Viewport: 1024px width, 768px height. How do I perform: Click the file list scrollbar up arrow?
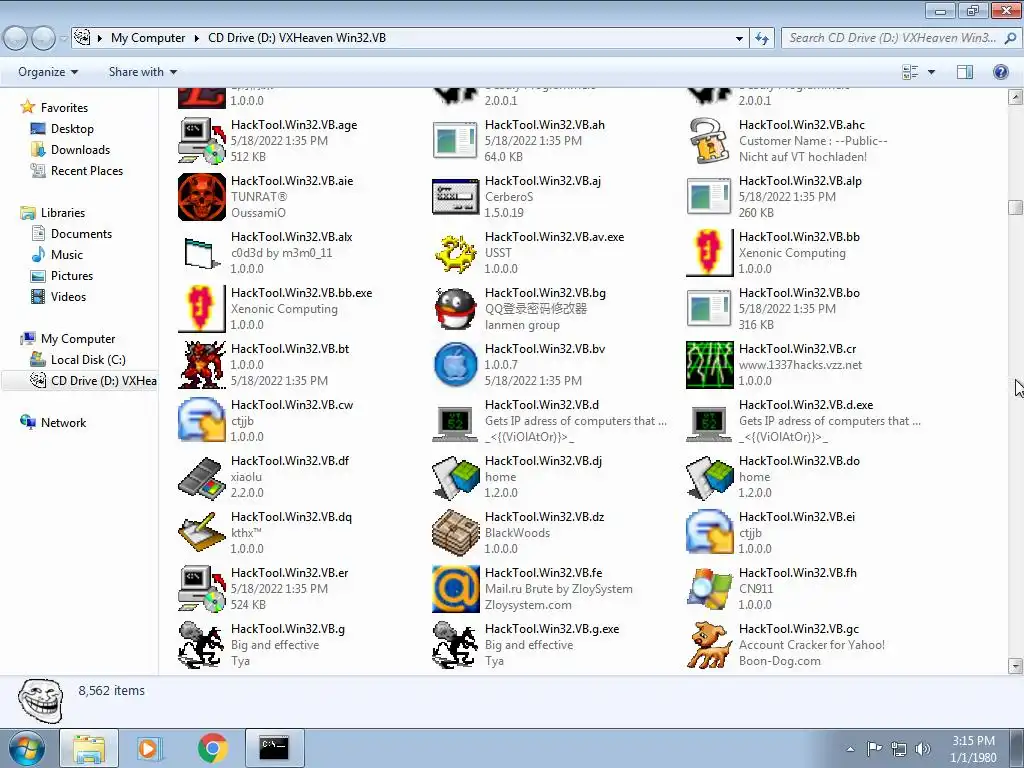[x=1015, y=97]
